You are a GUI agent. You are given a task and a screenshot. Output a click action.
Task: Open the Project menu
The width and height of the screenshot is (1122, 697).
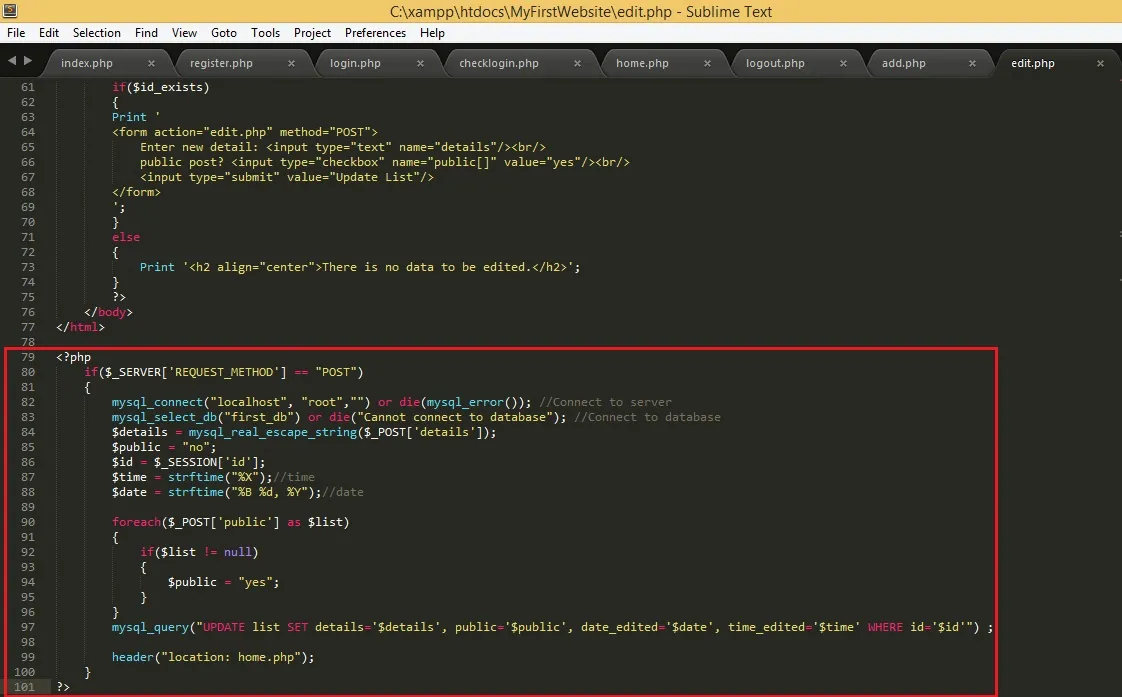312,33
